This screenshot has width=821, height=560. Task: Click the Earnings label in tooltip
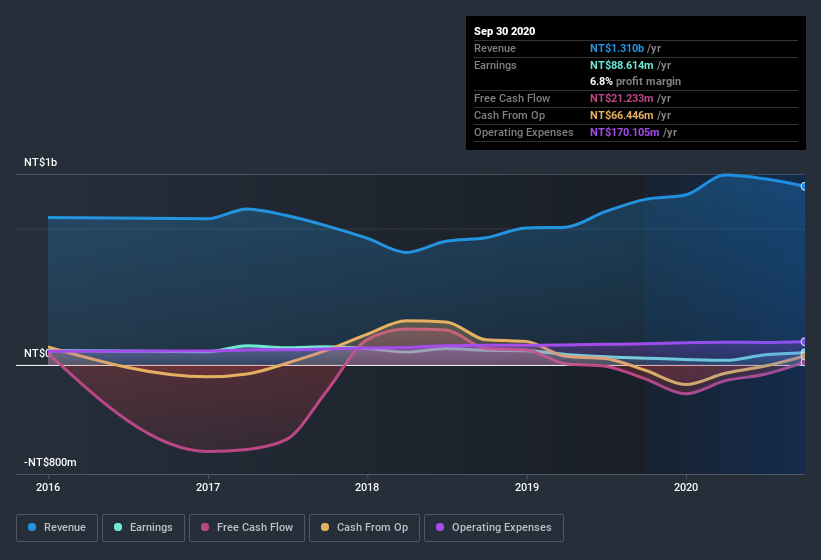tap(495, 65)
